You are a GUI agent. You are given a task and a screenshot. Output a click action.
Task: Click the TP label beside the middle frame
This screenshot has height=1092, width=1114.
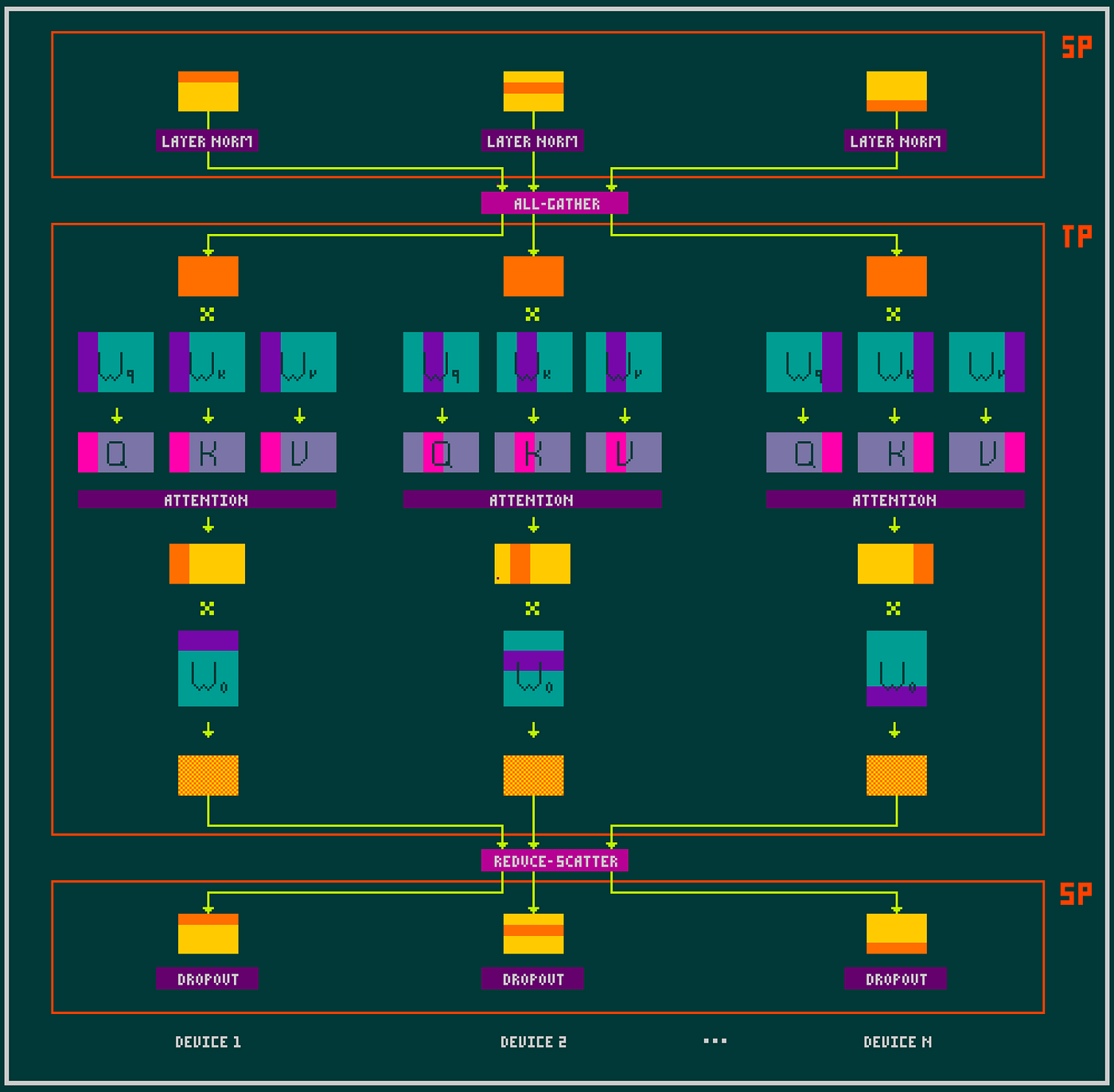pyautogui.click(x=1077, y=236)
